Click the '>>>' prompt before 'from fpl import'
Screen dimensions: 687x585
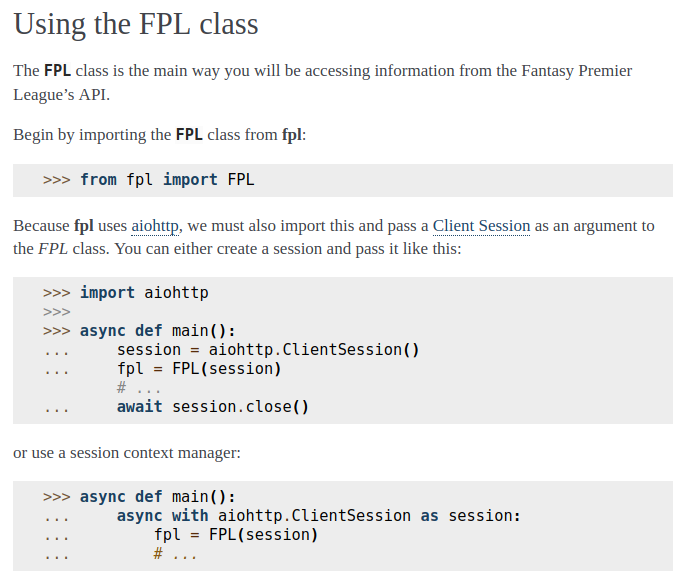(x=57, y=180)
